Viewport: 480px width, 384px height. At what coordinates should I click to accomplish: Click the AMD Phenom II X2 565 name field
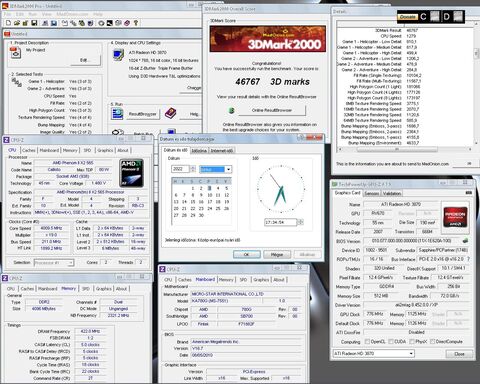tap(73, 163)
